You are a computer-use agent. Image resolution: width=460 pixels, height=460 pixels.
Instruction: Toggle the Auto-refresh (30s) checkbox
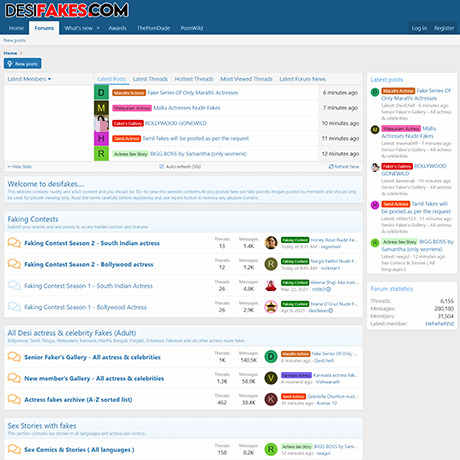(x=162, y=166)
